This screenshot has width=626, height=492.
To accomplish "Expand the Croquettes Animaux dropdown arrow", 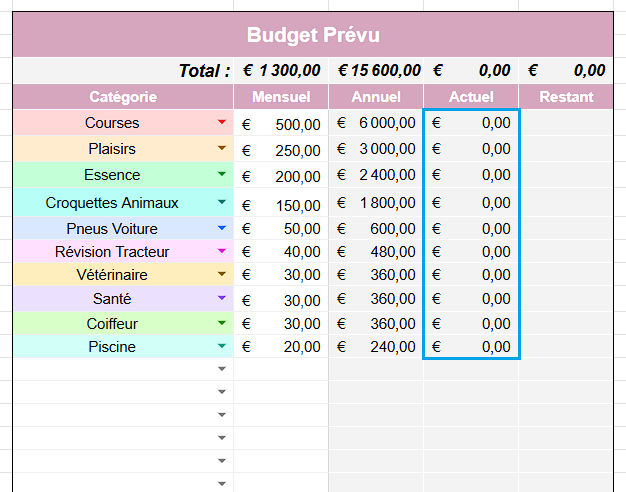I will [222, 203].
